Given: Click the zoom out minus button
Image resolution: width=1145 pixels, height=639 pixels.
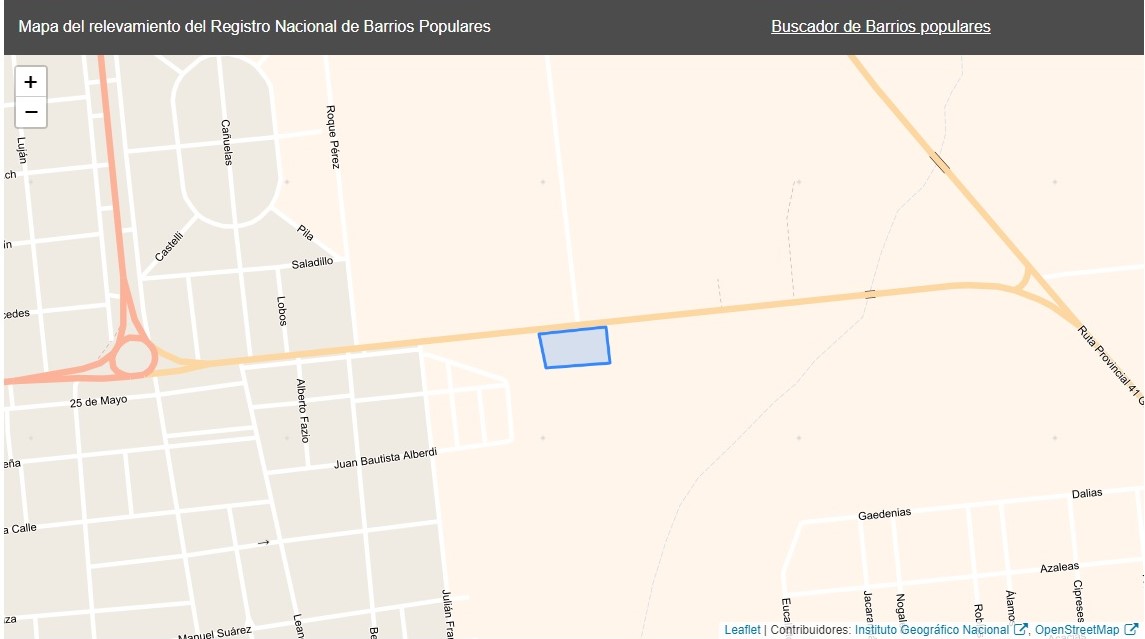Looking at the screenshot, I should (x=31, y=112).
